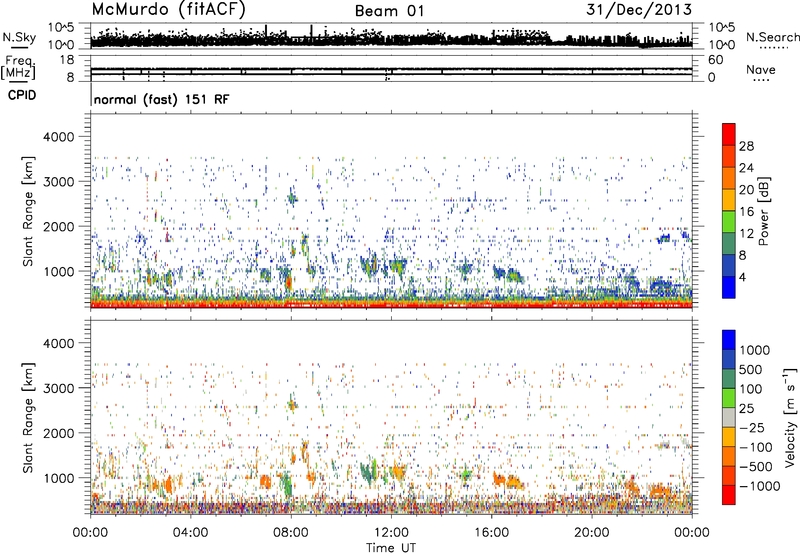Click the 'Slant Range [km]' label of the velocity panel

[x=28, y=418]
